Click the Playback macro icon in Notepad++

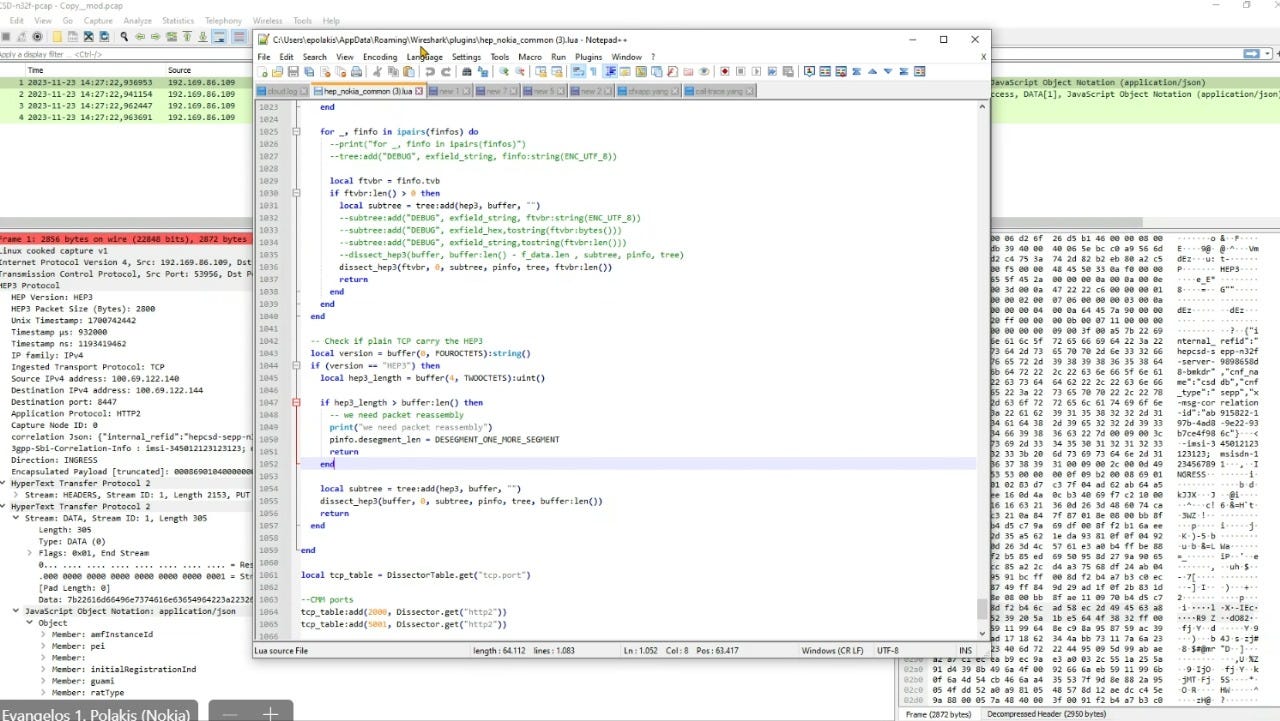coord(756,72)
